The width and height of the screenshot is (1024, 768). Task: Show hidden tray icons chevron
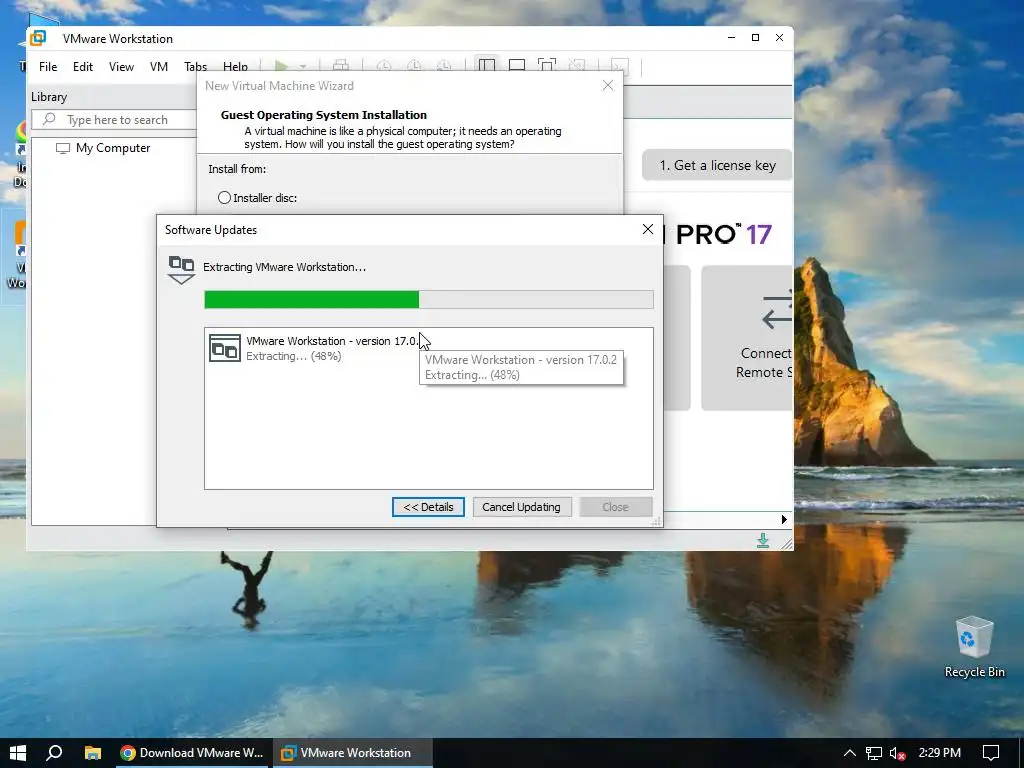[x=849, y=753]
